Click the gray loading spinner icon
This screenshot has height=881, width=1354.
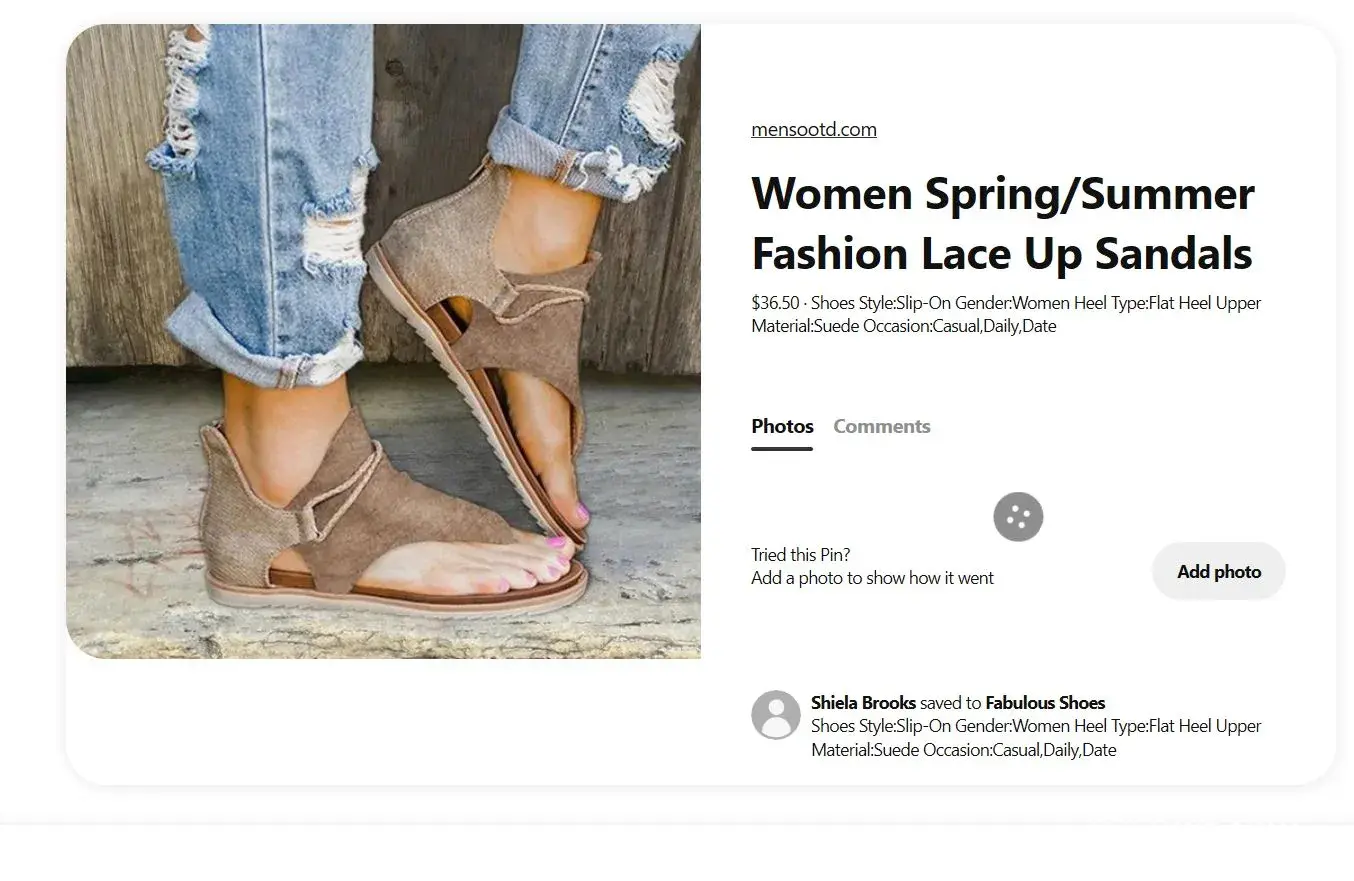point(1018,517)
